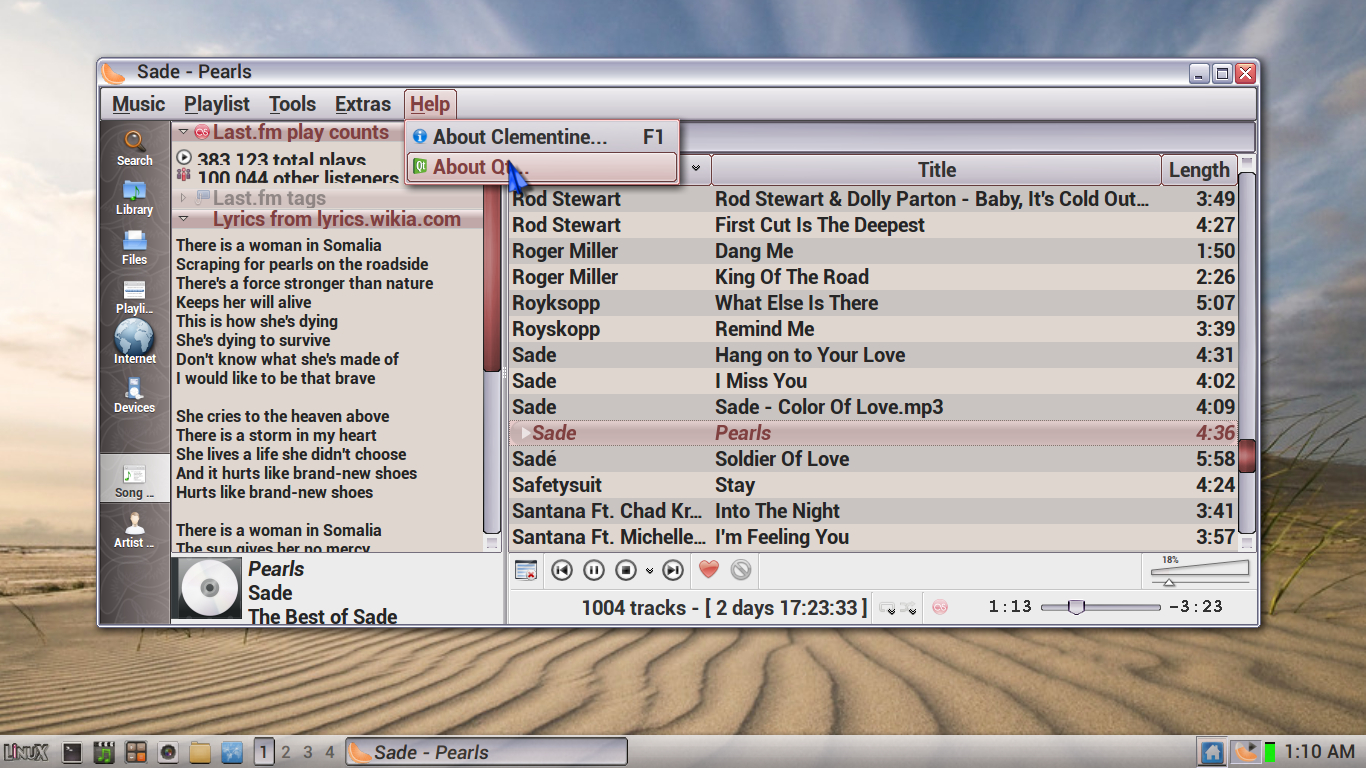The height and width of the screenshot is (768, 1366).
Task: Open the Devices sidebar tab
Action: click(x=134, y=395)
